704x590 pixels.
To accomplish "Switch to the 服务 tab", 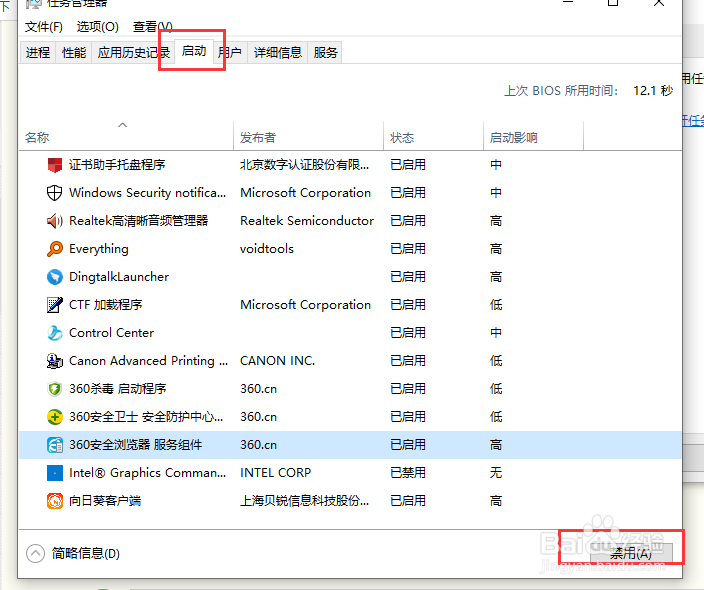I will click(x=325, y=53).
